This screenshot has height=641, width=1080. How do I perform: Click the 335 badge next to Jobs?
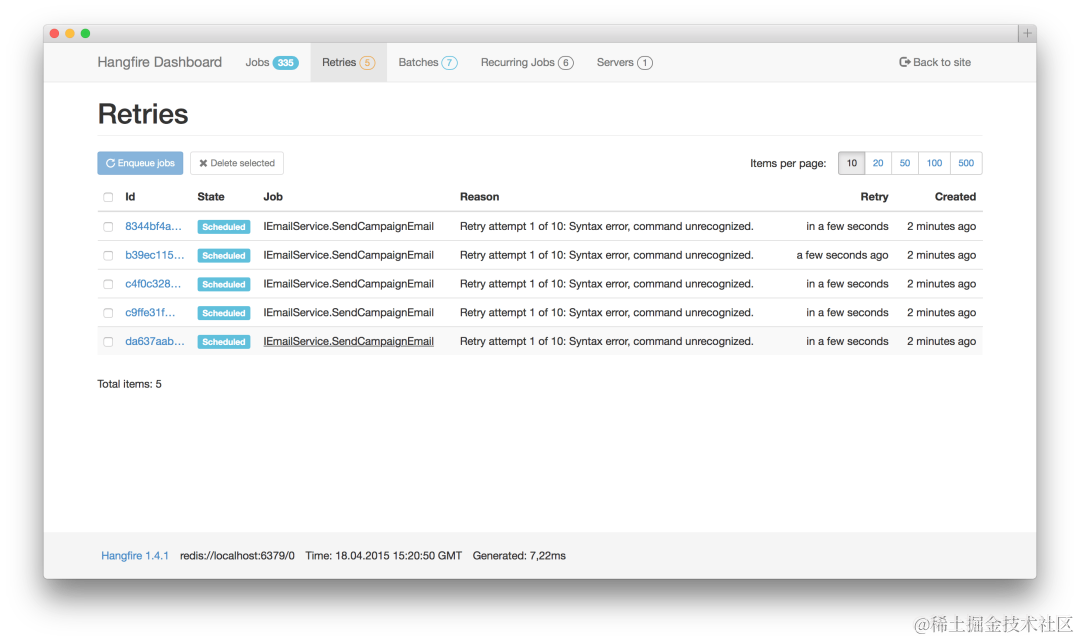point(286,63)
